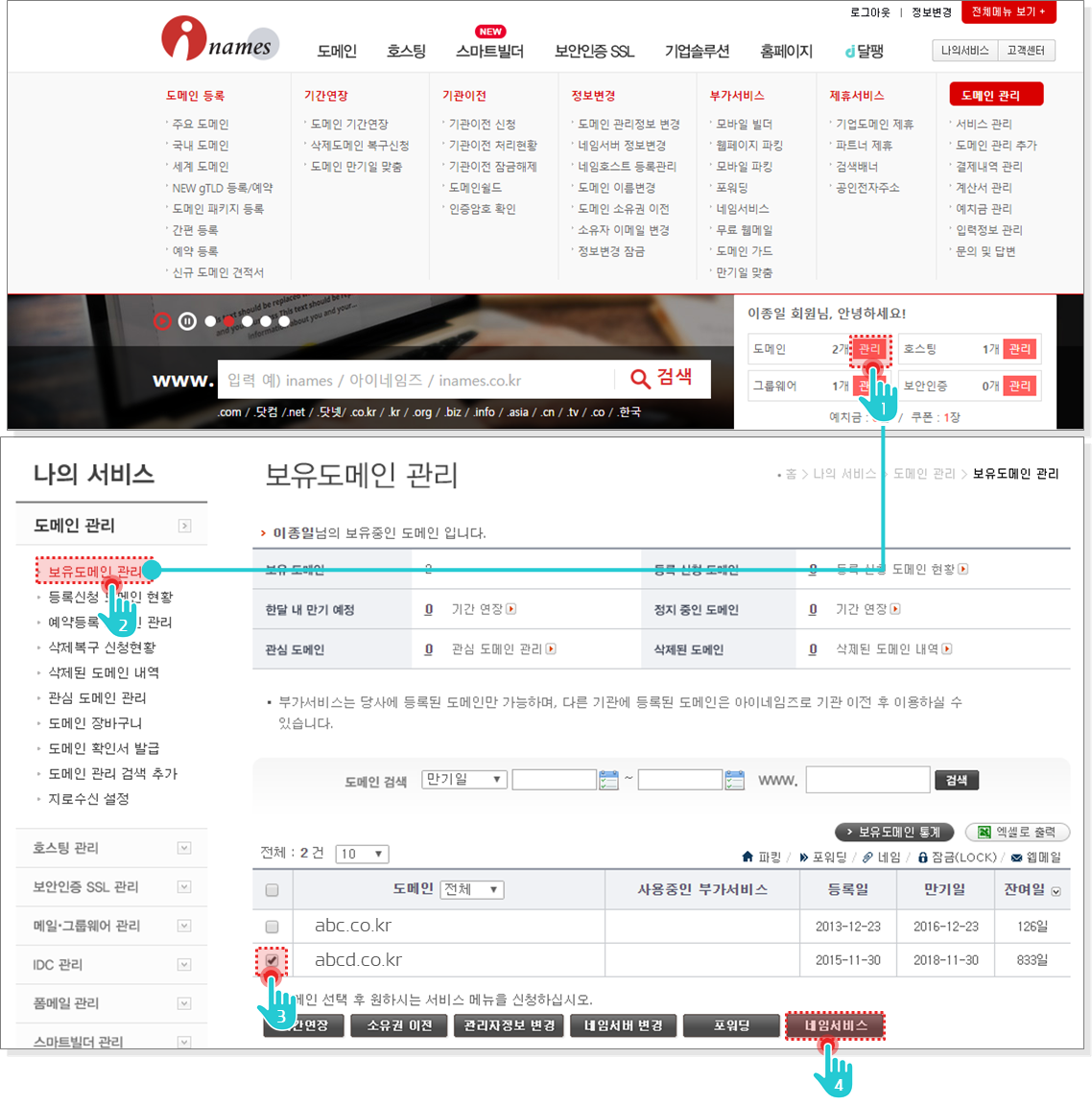The image size is (1092, 1105).
Task: Check the abc.co.kr domain checkbox
Action: click(272, 927)
